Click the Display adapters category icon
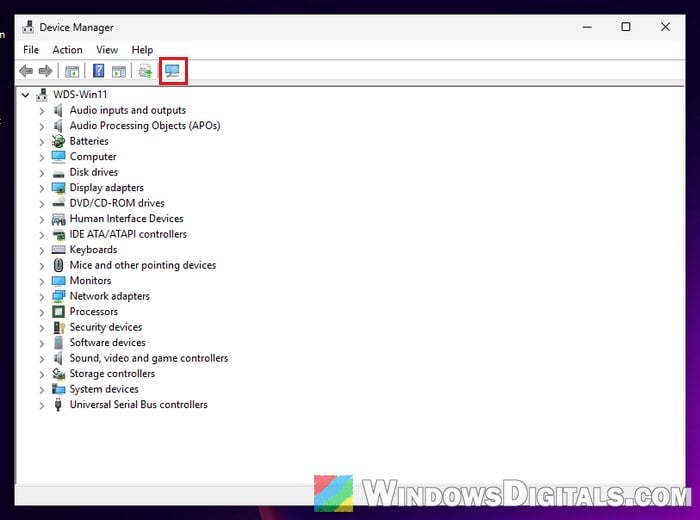Image resolution: width=700 pixels, height=520 pixels. [58, 188]
